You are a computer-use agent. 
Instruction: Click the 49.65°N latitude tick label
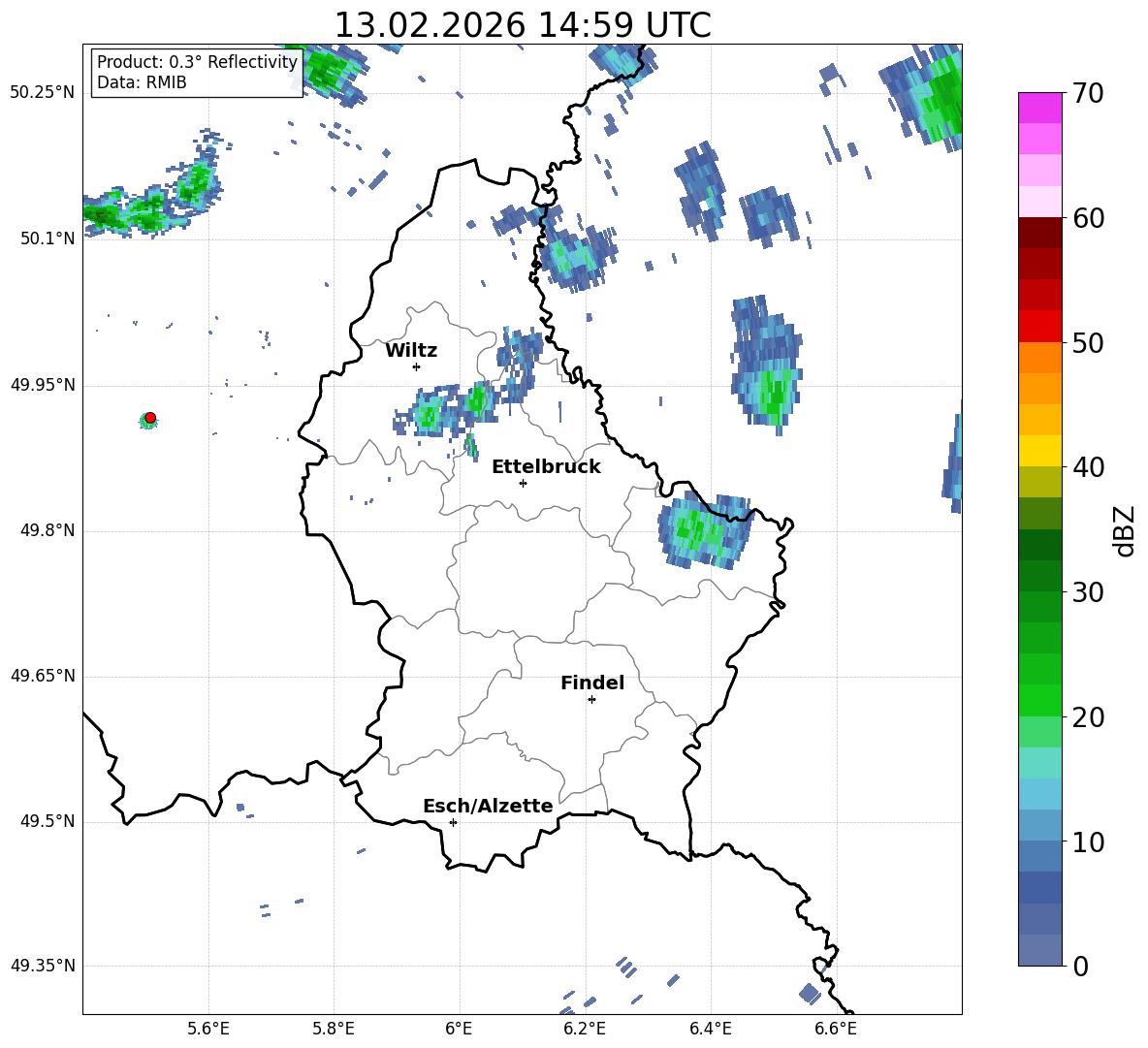tap(43, 676)
